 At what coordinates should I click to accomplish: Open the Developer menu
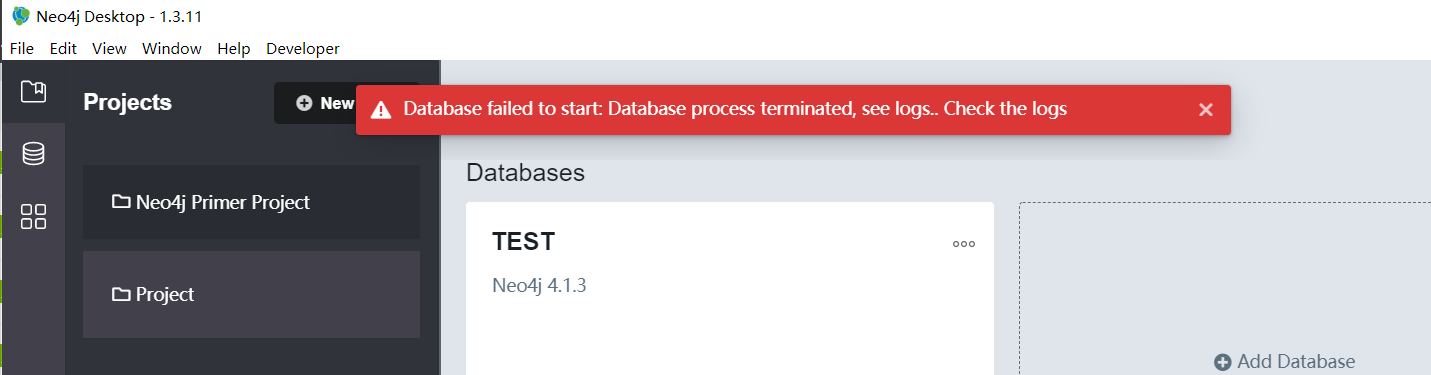[303, 48]
